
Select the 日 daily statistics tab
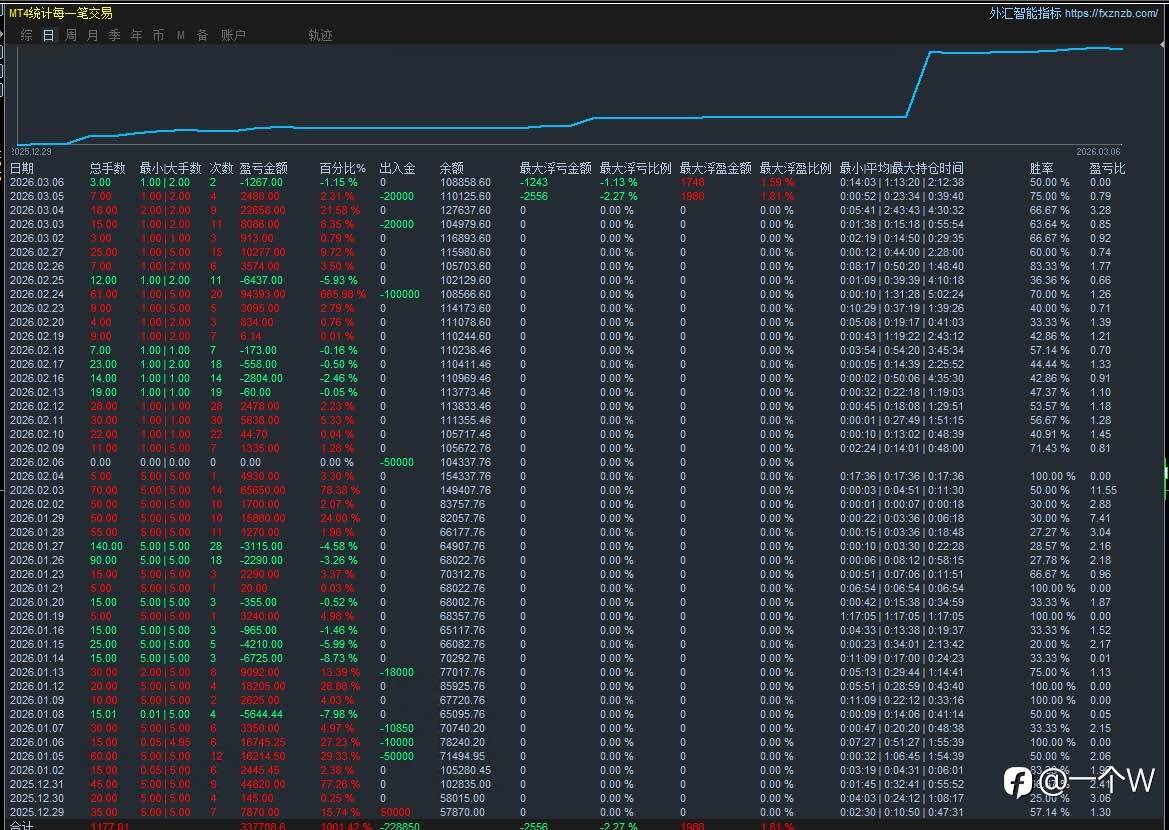click(48, 35)
